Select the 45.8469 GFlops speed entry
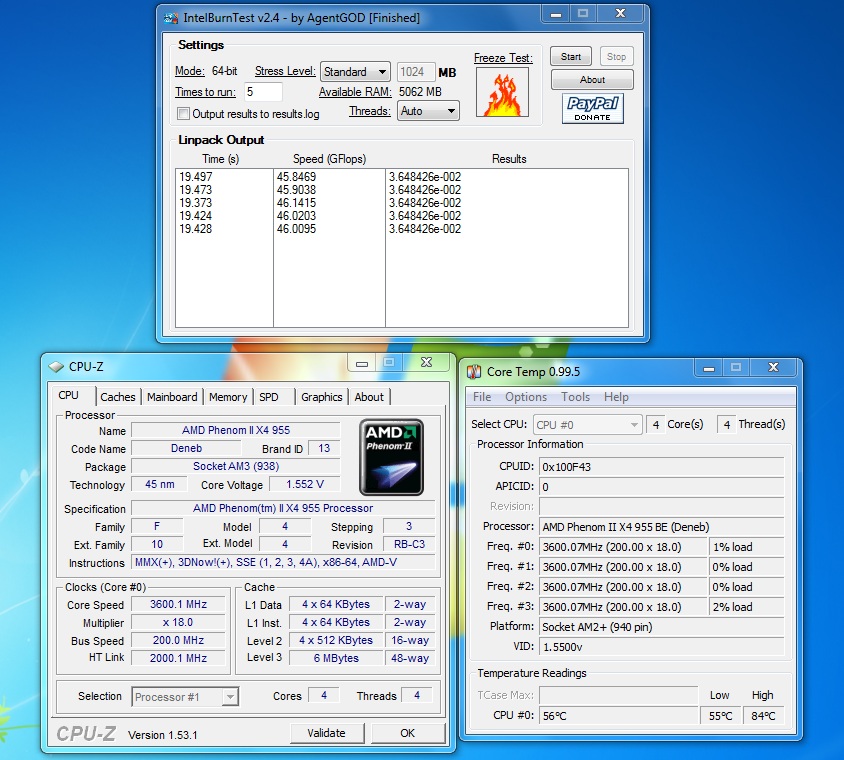The image size is (844, 760). point(296,177)
